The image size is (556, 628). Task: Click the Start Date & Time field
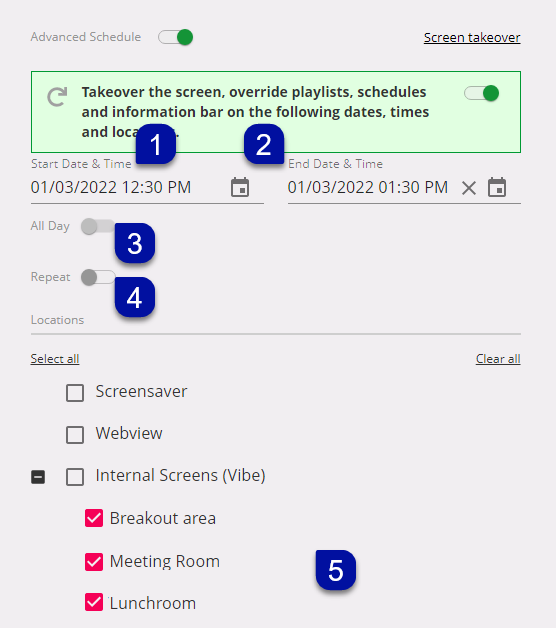[x=147, y=187]
